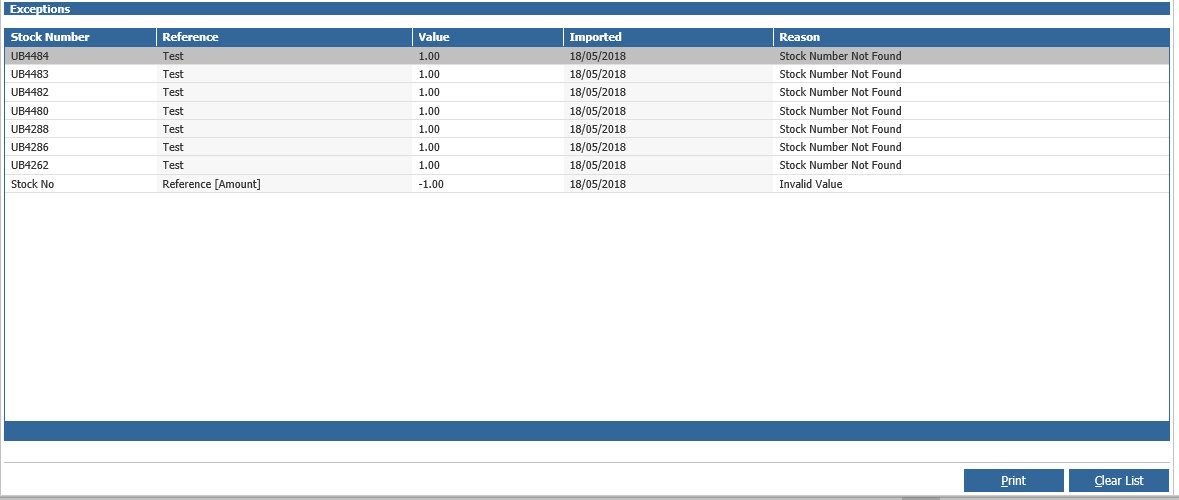
Task: Click the Test reference in UB4483 row
Action: (x=173, y=74)
